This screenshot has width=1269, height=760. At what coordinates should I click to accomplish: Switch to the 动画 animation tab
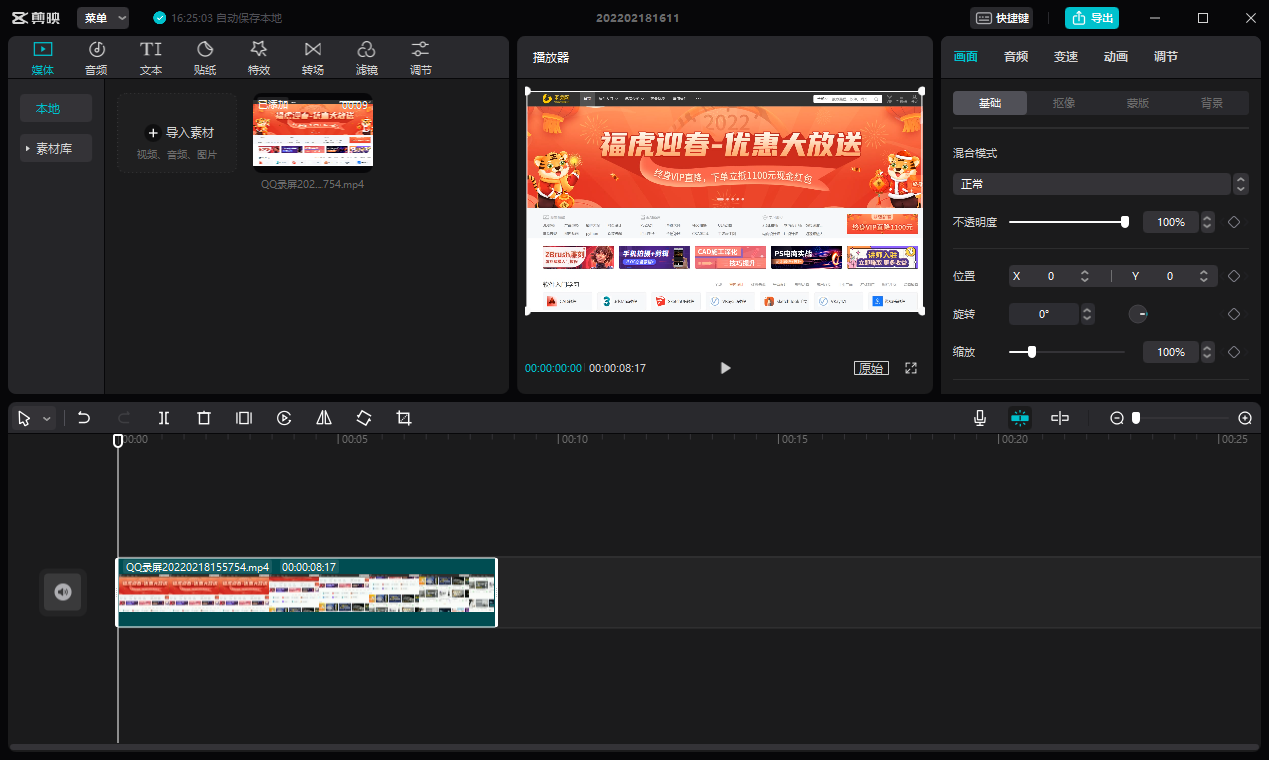(1116, 57)
